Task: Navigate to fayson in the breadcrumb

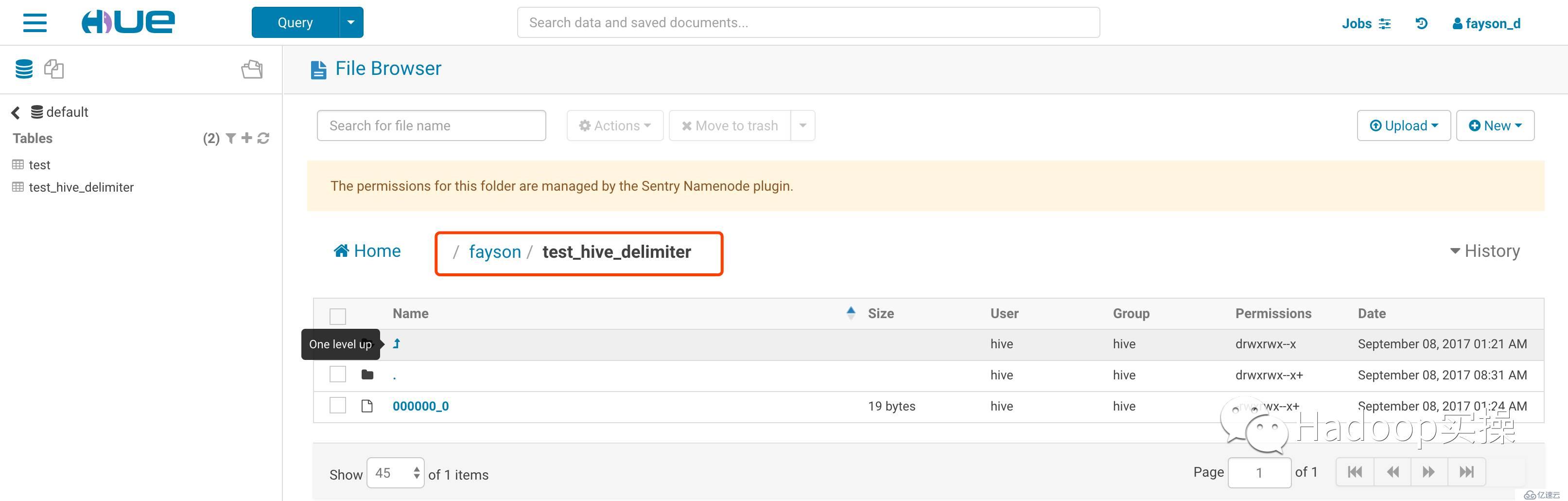Action: coord(494,252)
